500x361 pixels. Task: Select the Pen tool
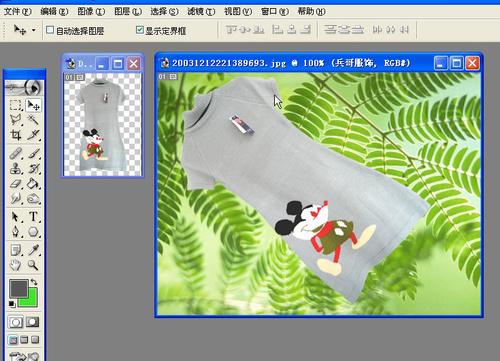(x=15, y=231)
